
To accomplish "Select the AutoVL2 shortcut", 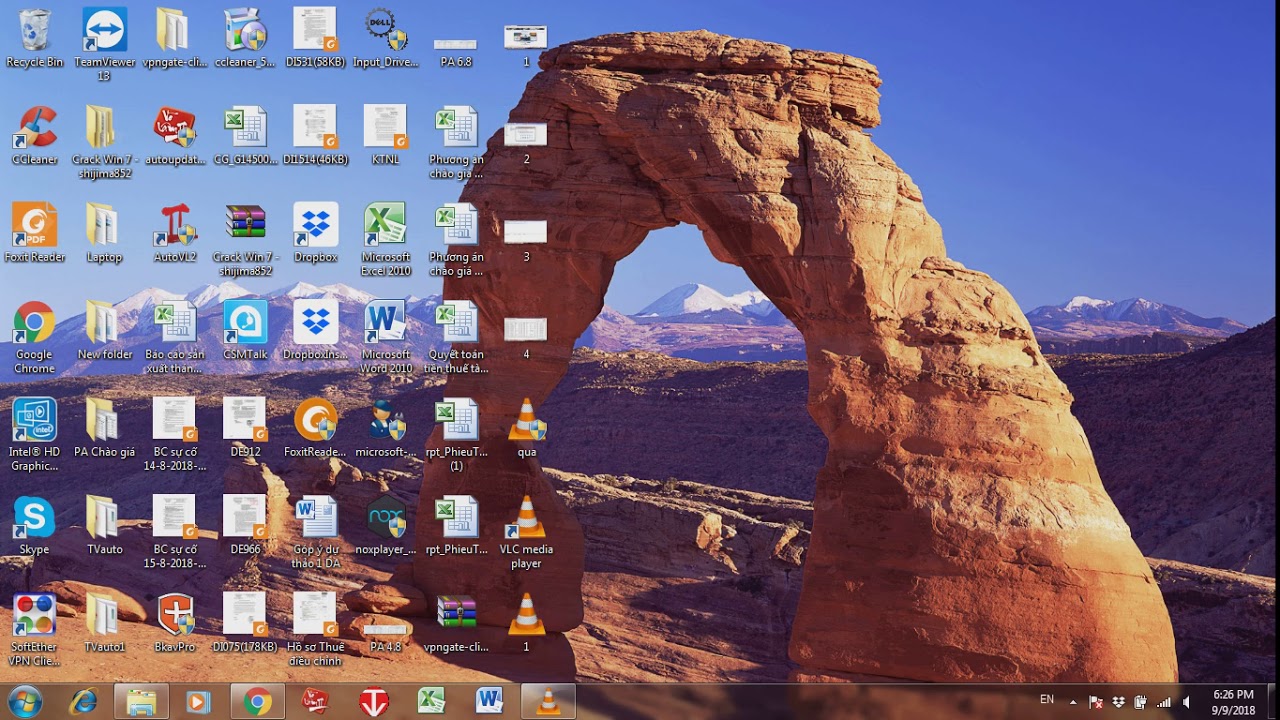I will [x=175, y=233].
